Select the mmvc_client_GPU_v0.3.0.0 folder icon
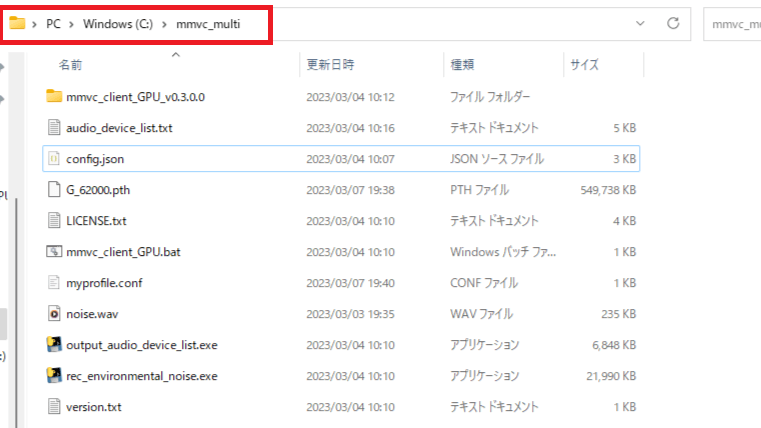Image resolution: width=761 pixels, height=428 pixels. 54,96
